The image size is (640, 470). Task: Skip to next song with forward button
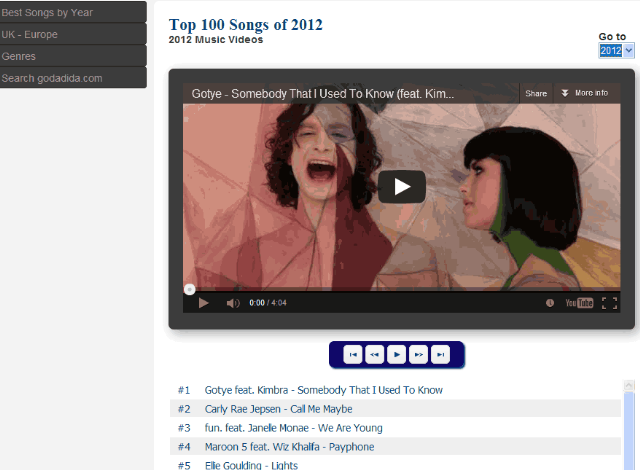(419, 355)
